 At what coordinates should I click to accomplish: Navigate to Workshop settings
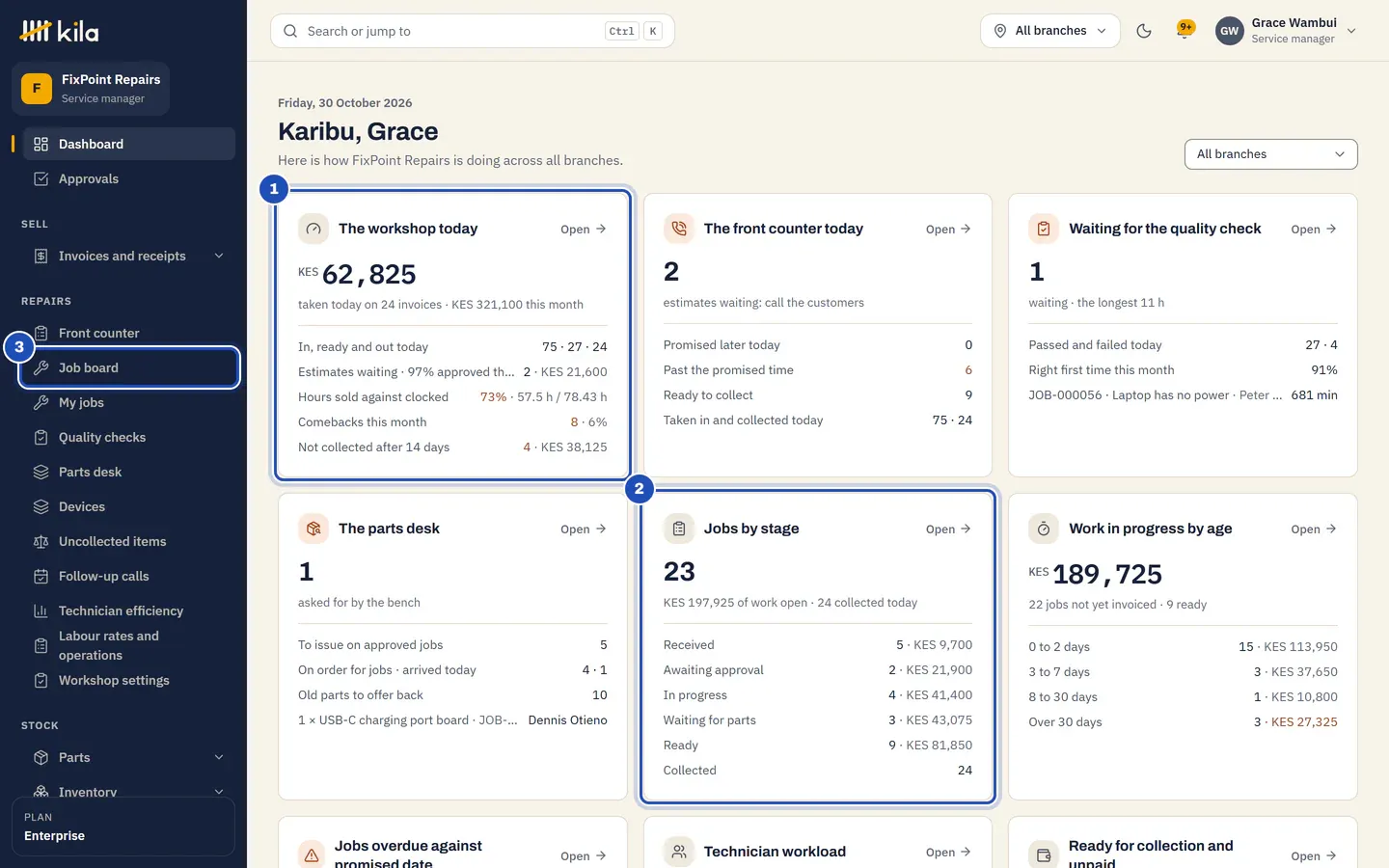(x=128, y=680)
